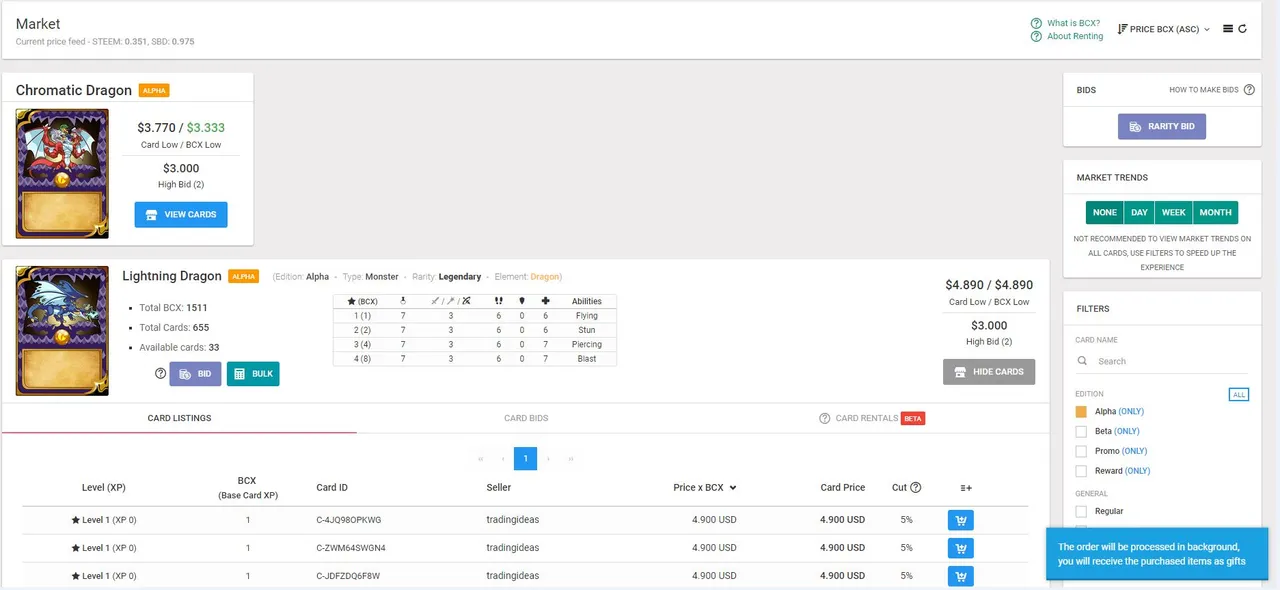Click the help icon next to Cut
Image resolution: width=1280 pixels, height=590 pixels.
click(916, 488)
